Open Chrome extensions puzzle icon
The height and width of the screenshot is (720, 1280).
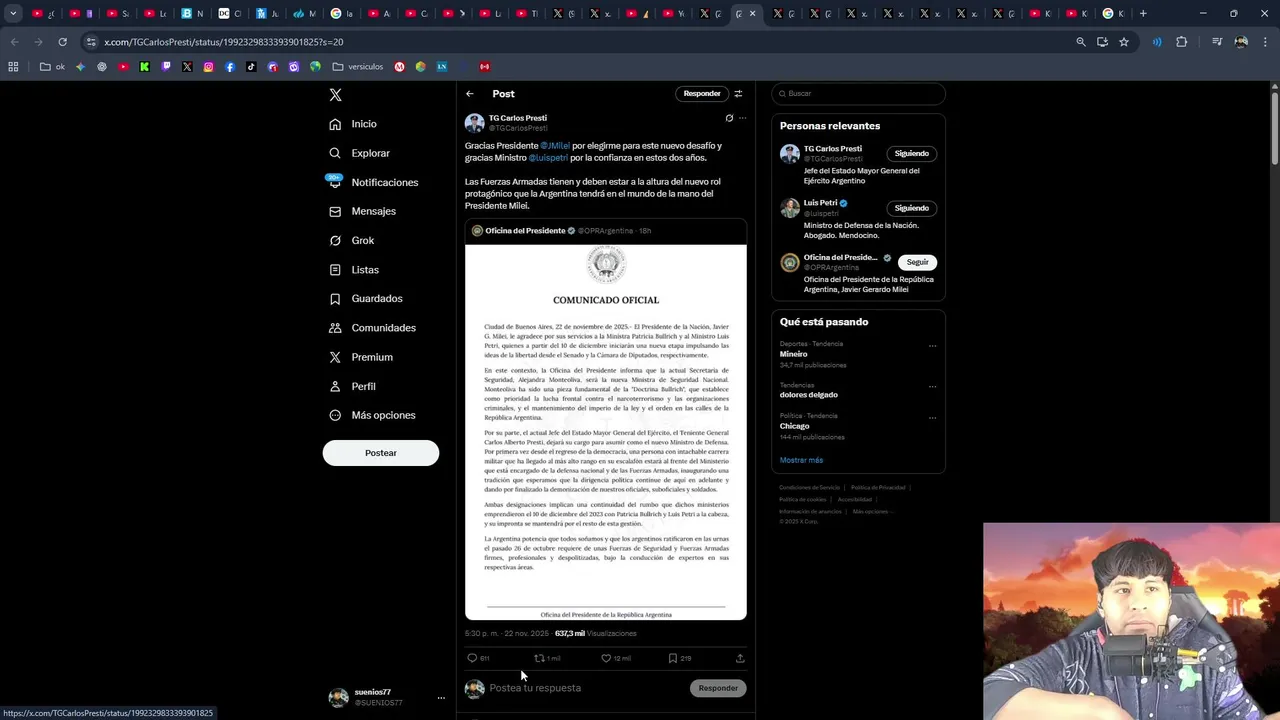click(x=1182, y=42)
